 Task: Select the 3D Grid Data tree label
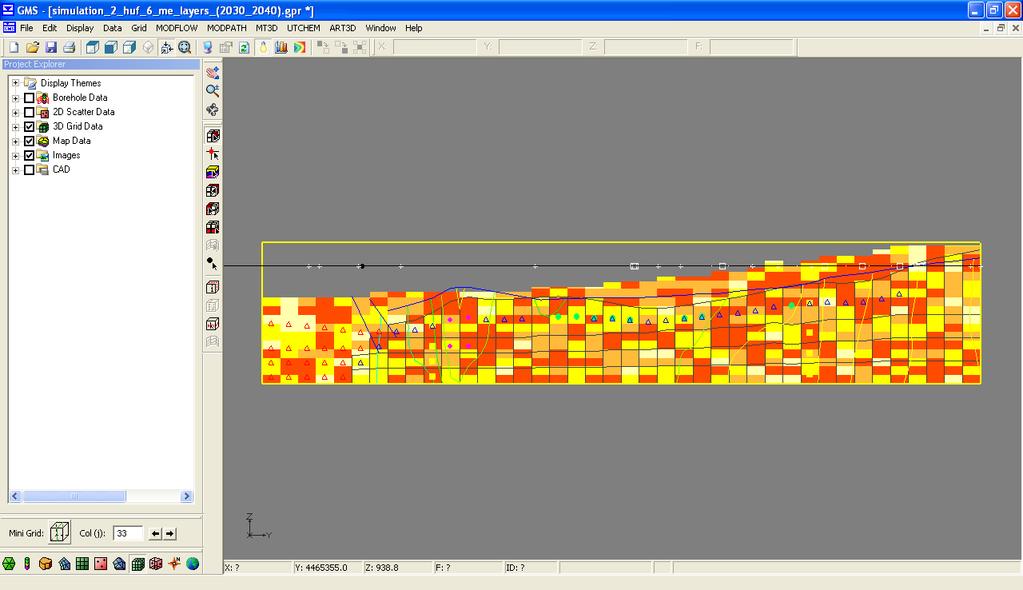pyautogui.click(x=77, y=127)
